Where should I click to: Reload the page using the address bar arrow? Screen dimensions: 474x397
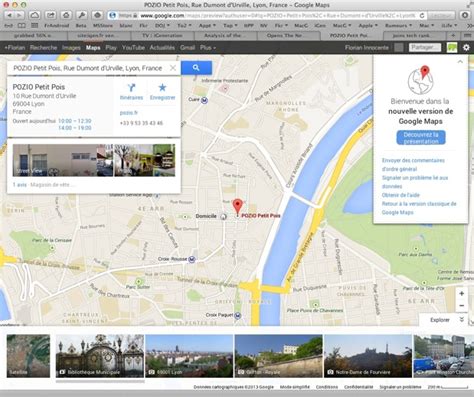click(x=422, y=15)
